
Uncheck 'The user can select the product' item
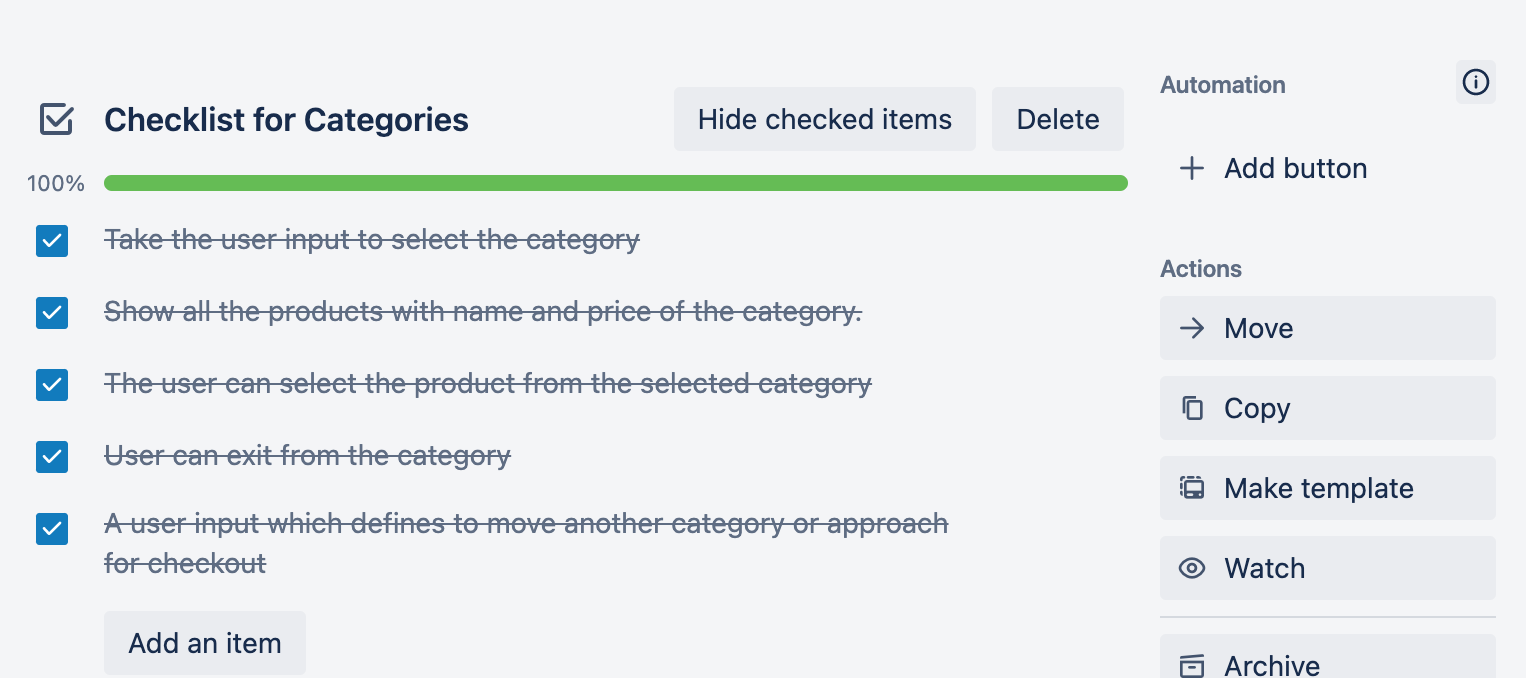(x=52, y=385)
